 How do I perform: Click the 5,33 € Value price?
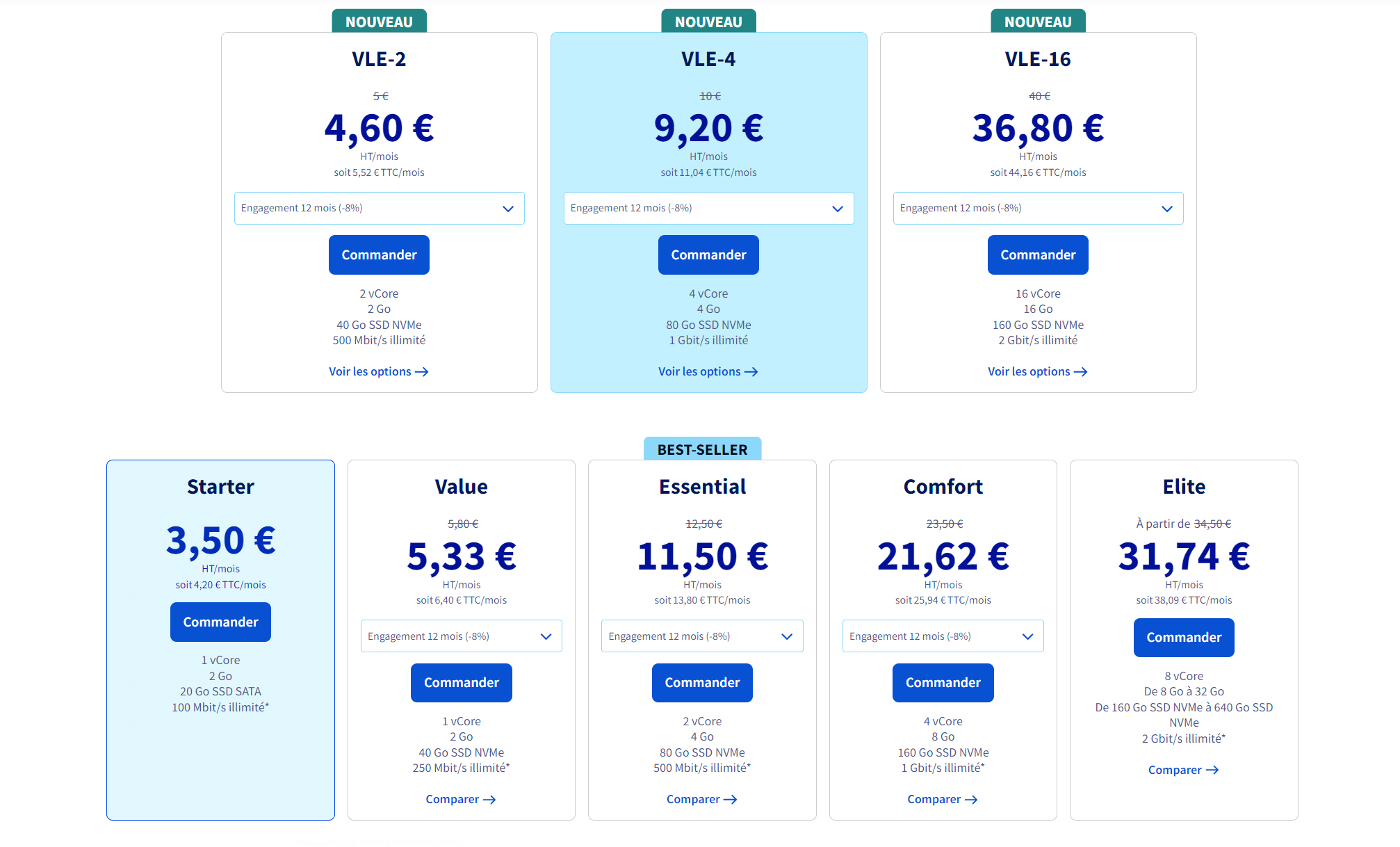click(x=461, y=556)
